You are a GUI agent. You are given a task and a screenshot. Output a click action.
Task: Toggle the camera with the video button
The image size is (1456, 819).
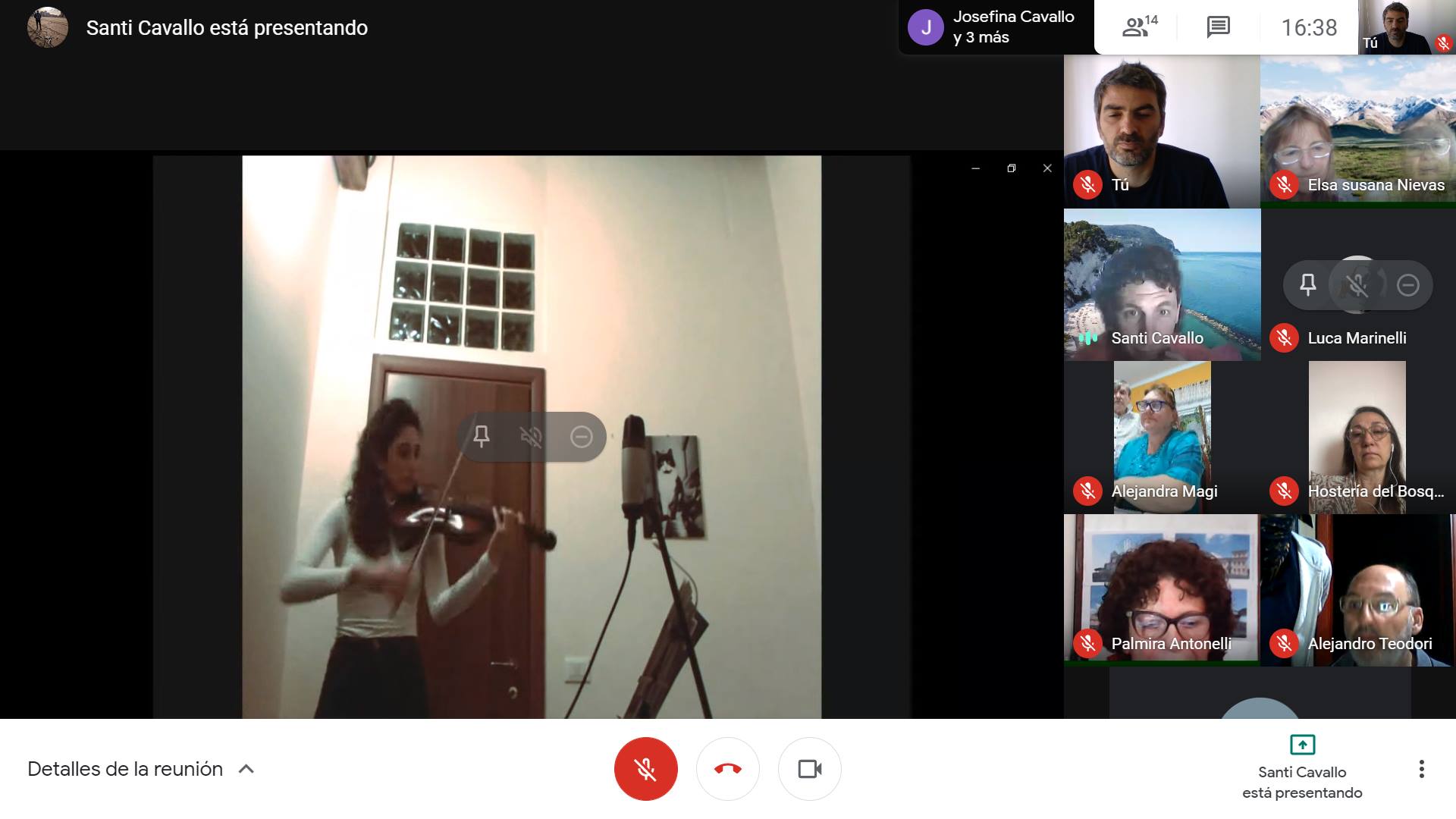click(810, 769)
